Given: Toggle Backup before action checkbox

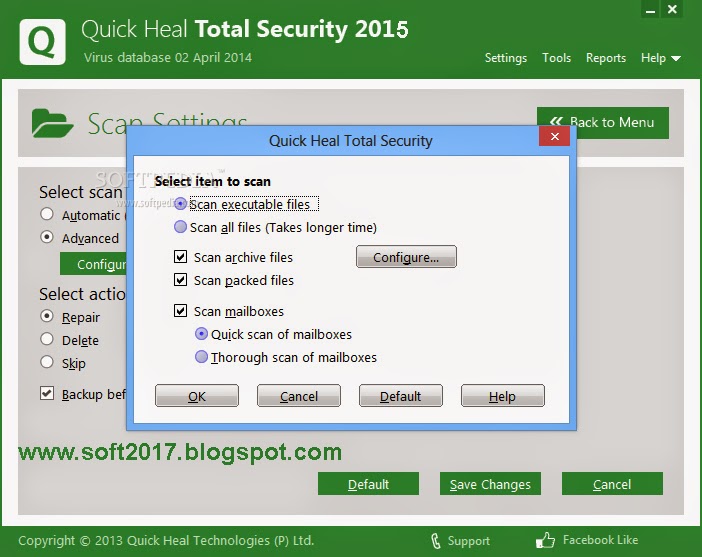Looking at the screenshot, I should coord(47,394).
